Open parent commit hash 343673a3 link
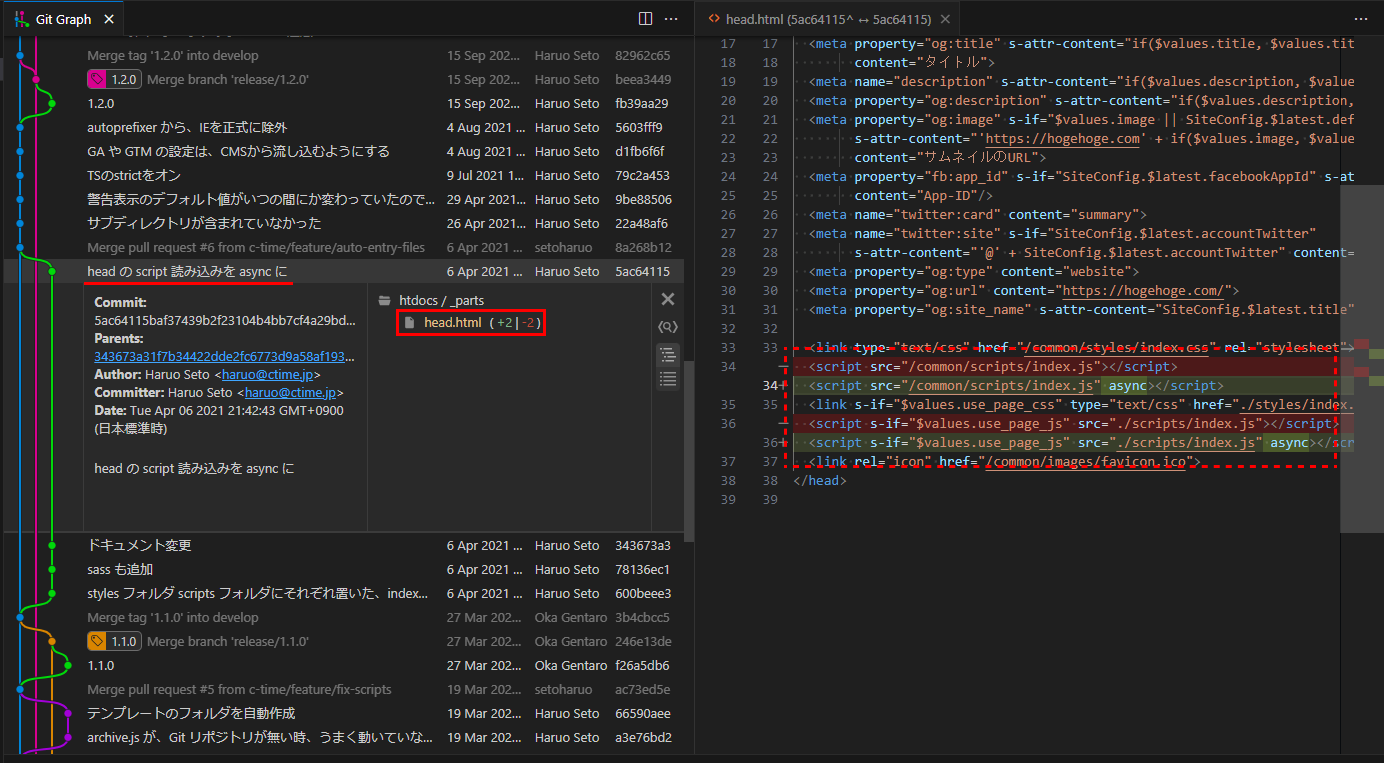The height and width of the screenshot is (763, 1384). pyautogui.click(x=225, y=357)
